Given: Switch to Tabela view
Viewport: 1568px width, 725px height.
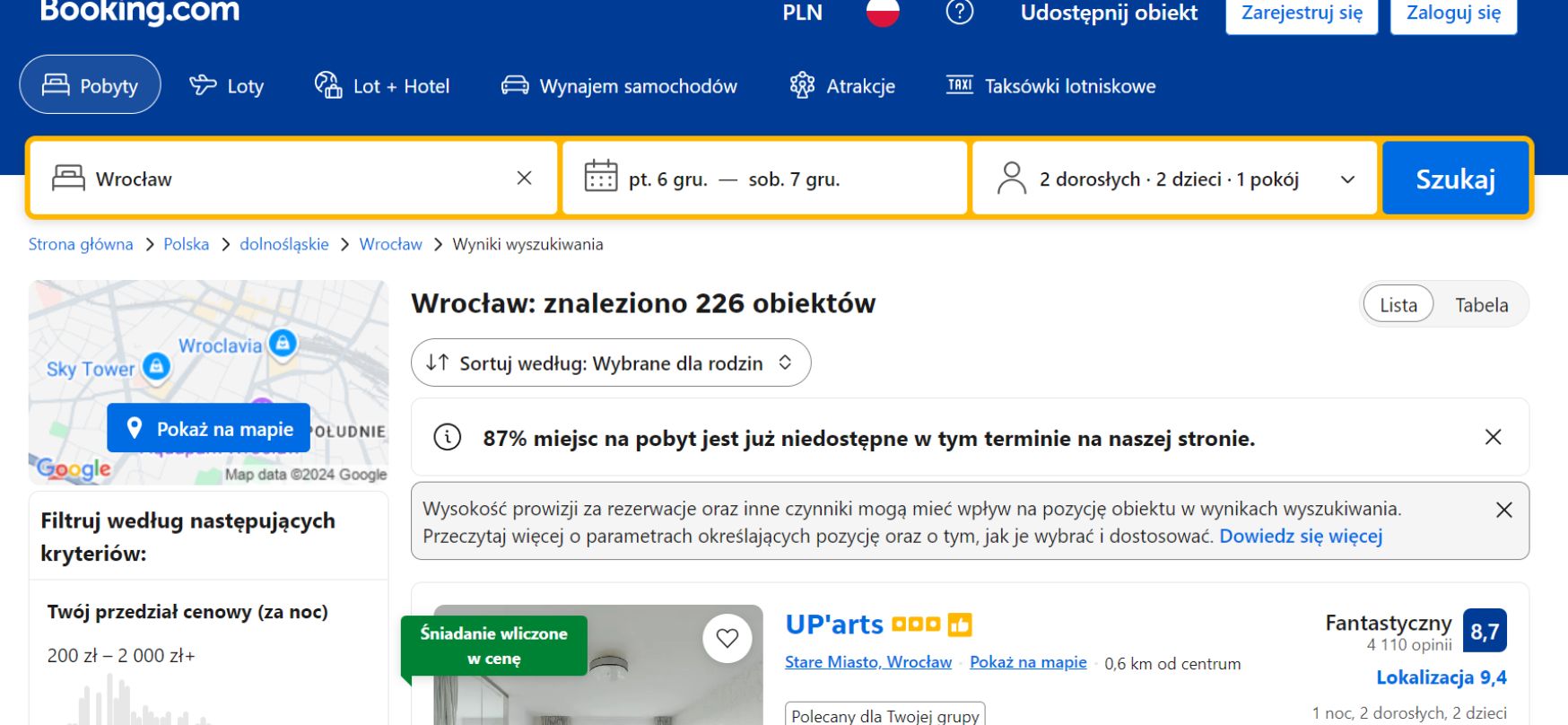Looking at the screenshot, I should 1482,305.
